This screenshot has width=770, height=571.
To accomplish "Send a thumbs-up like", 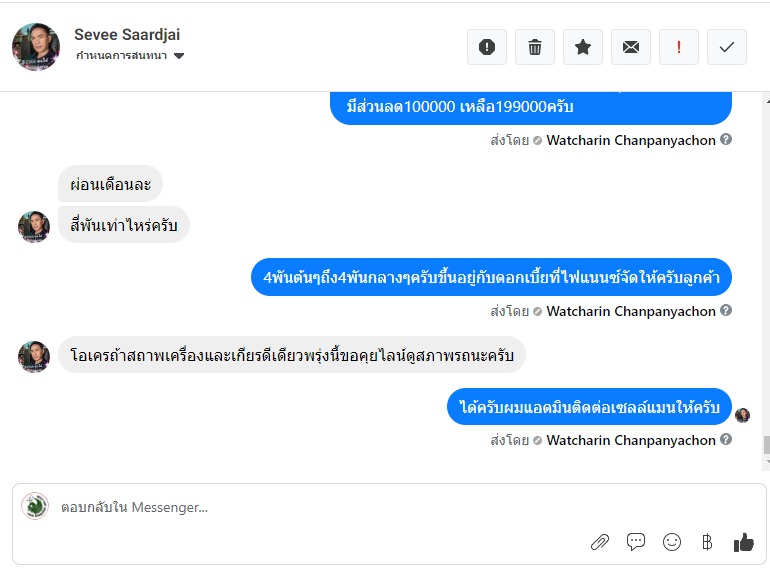I will tap(743, 542).
